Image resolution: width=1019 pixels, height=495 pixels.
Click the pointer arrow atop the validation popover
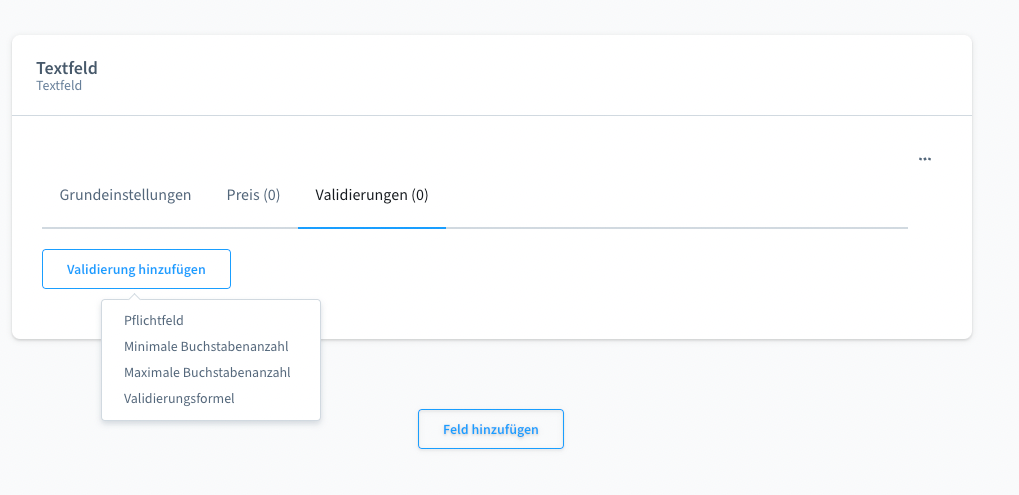click(136, 295)
